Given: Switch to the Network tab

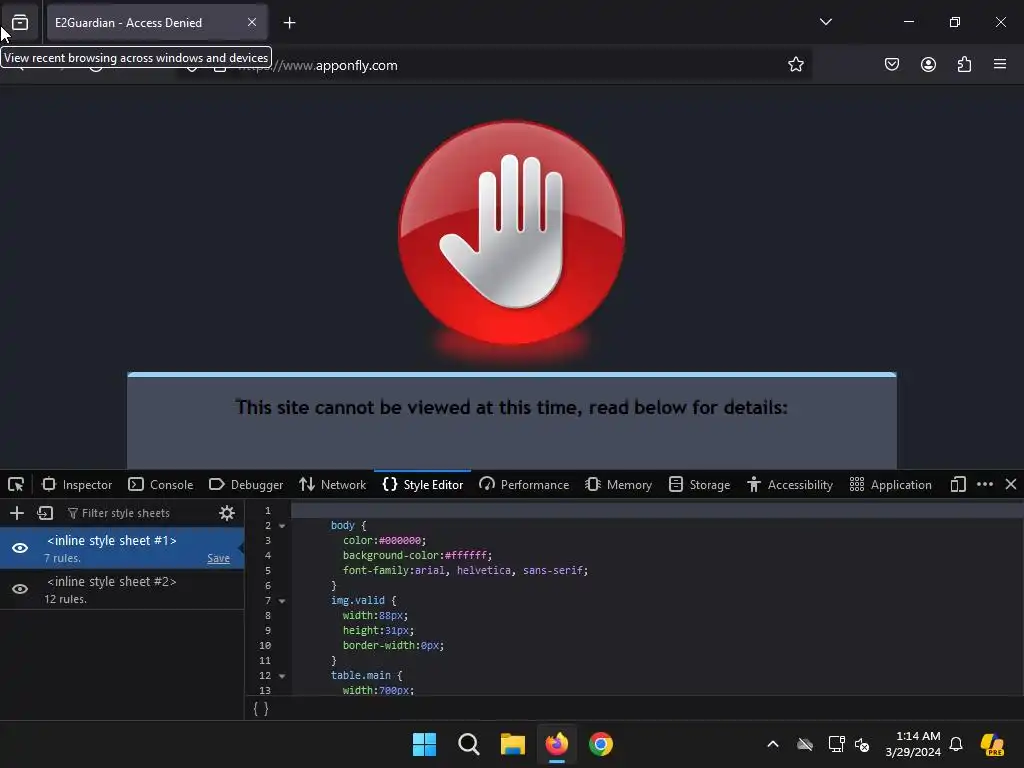Looking at the screenshot, I should 333,485.
